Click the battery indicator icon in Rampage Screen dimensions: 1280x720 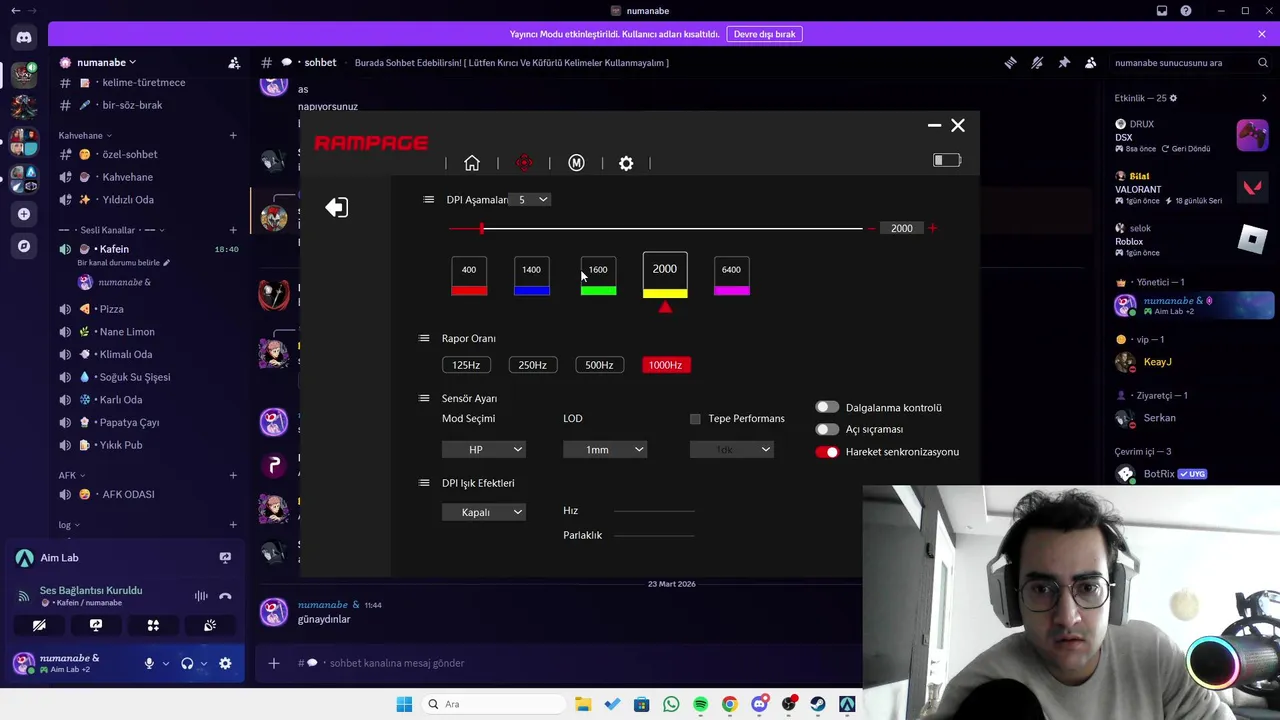[946, 160]
